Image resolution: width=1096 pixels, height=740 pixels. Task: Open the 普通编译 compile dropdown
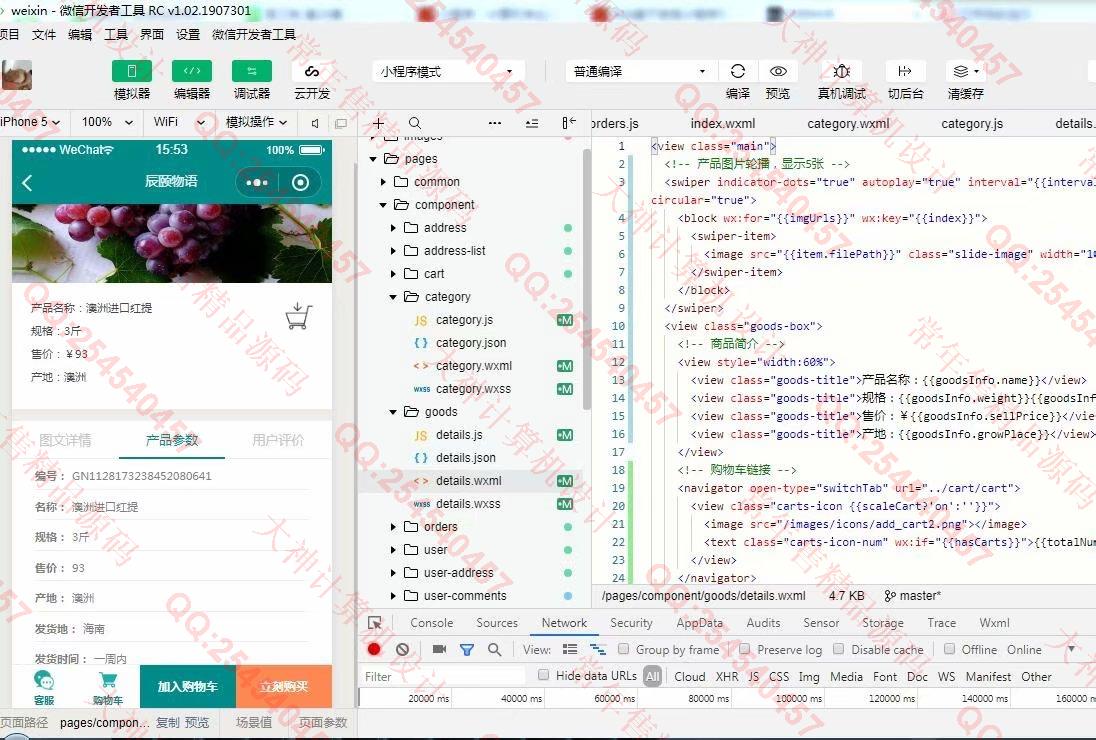pos(640,71)
